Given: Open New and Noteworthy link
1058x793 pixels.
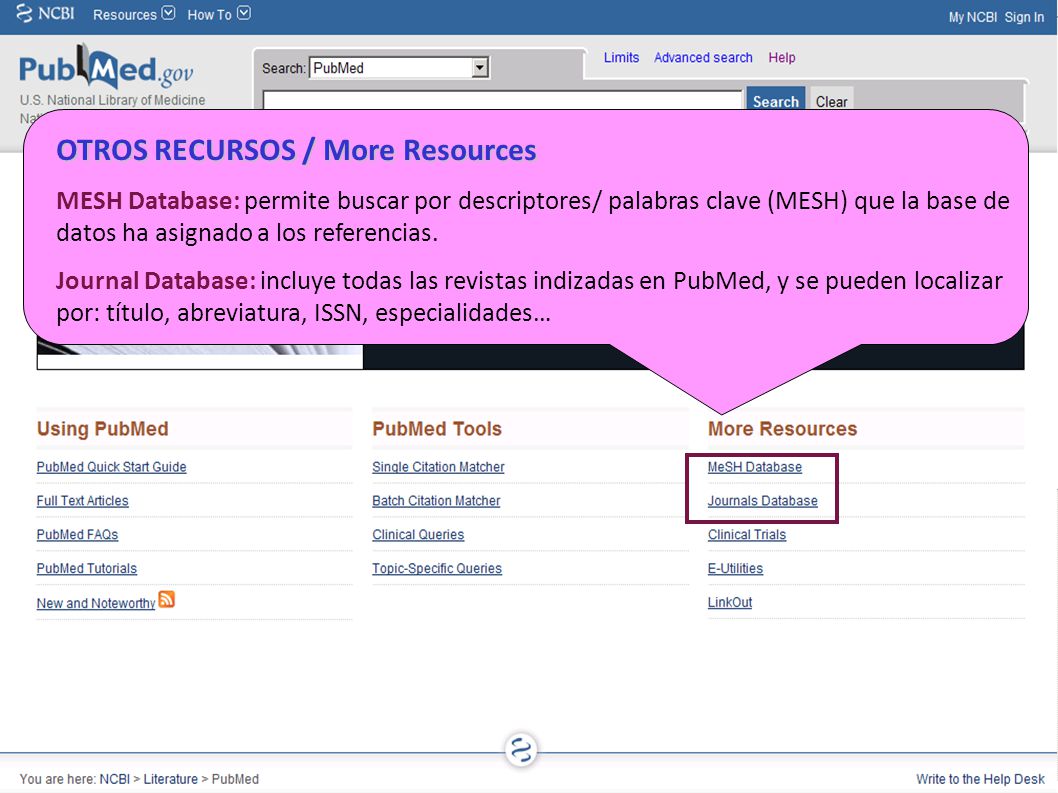Looking at the screenshot, I should click(96, 603).
